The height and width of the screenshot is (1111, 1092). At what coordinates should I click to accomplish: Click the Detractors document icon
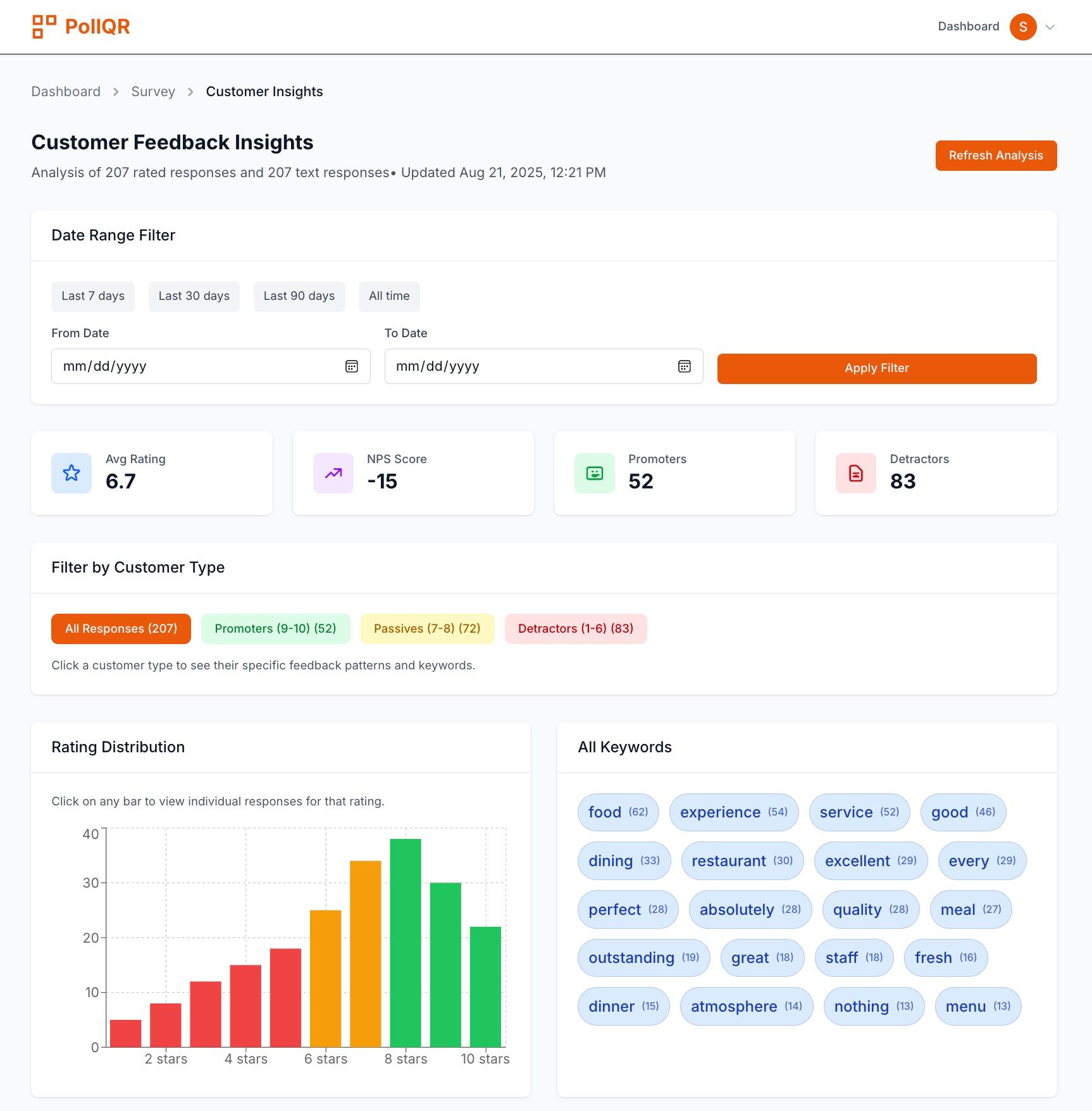tap(856, 473)
